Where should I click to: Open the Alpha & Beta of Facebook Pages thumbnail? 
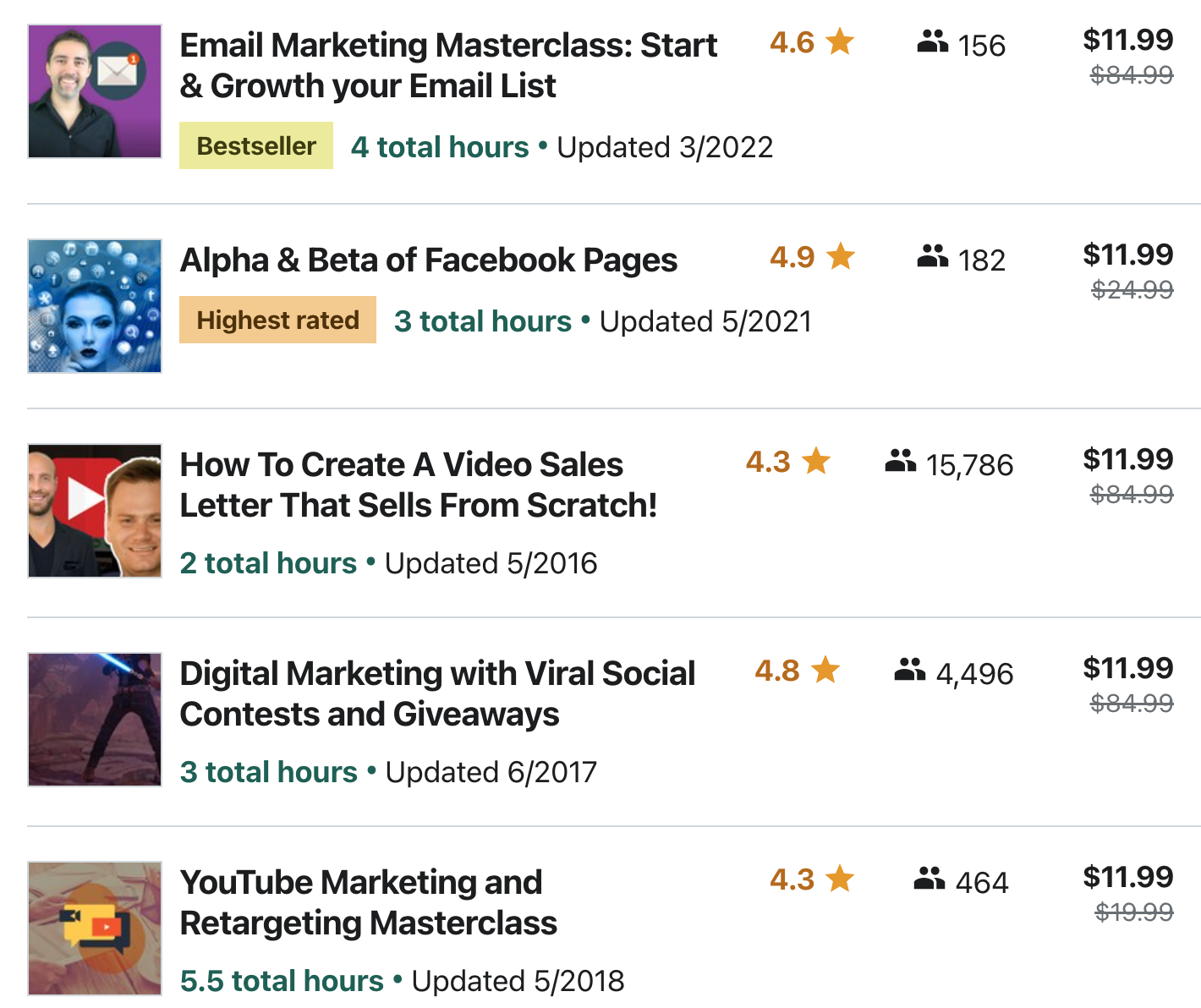click(95, 306)
